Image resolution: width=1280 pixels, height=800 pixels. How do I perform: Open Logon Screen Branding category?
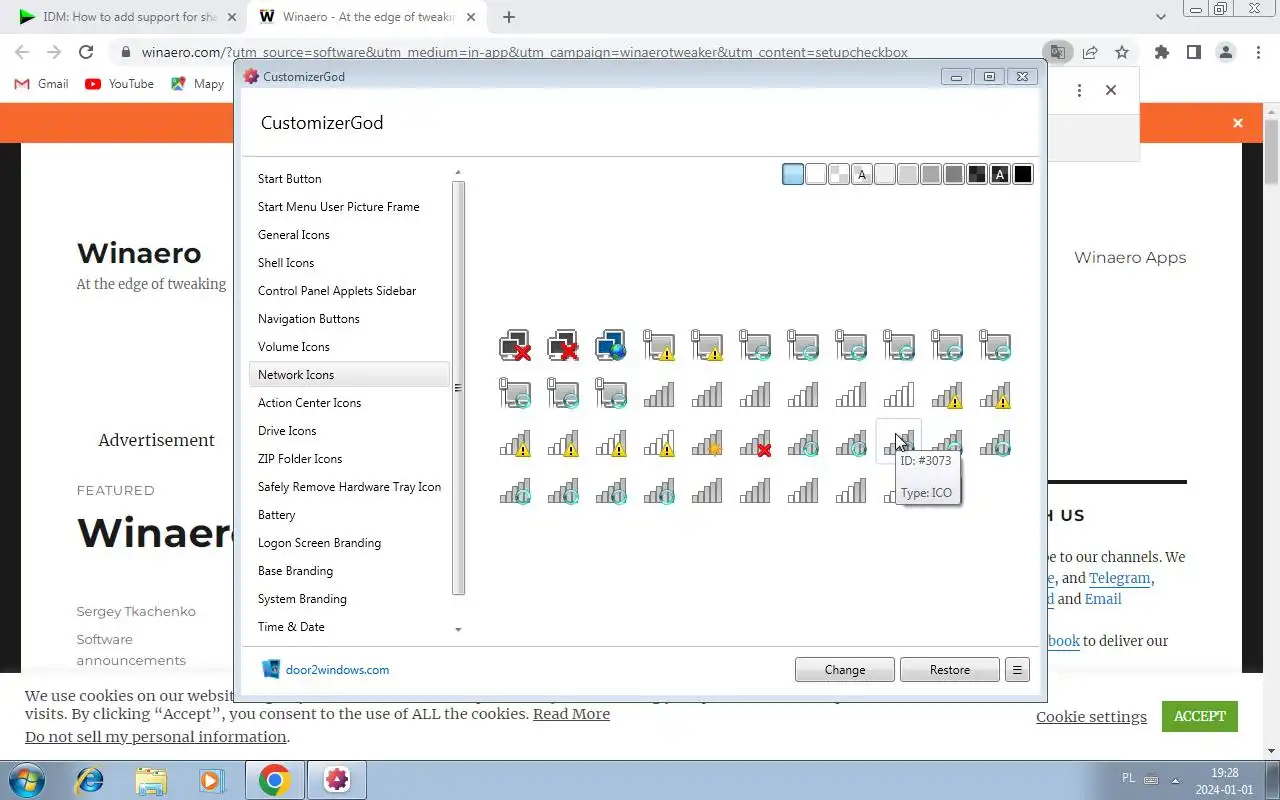pos(349,543)
